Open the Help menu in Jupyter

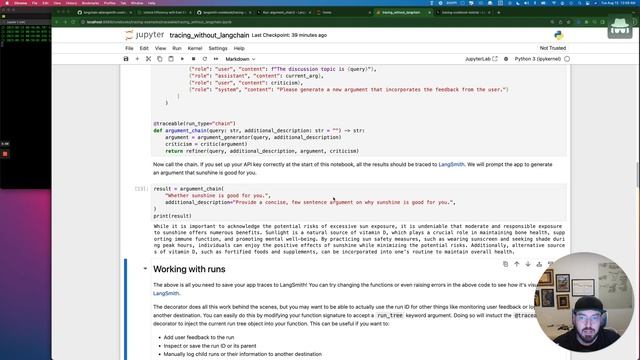pos(239,48)
